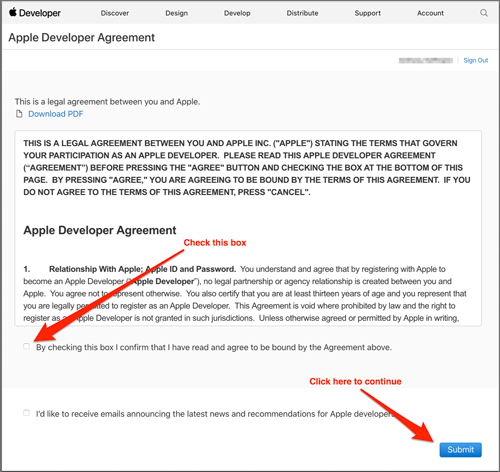
Task: Tick the receive emails checkbox
Action: pos(27,413)
